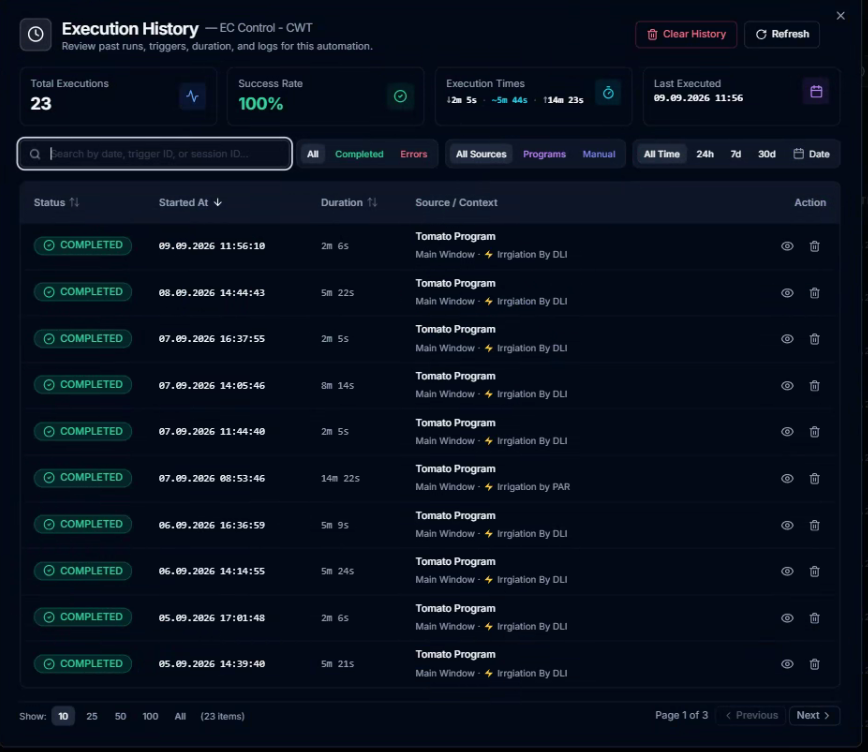This screenshot has height=752, width=868.
Task: Select All Sources filter
Action: (x=481, y=154)
